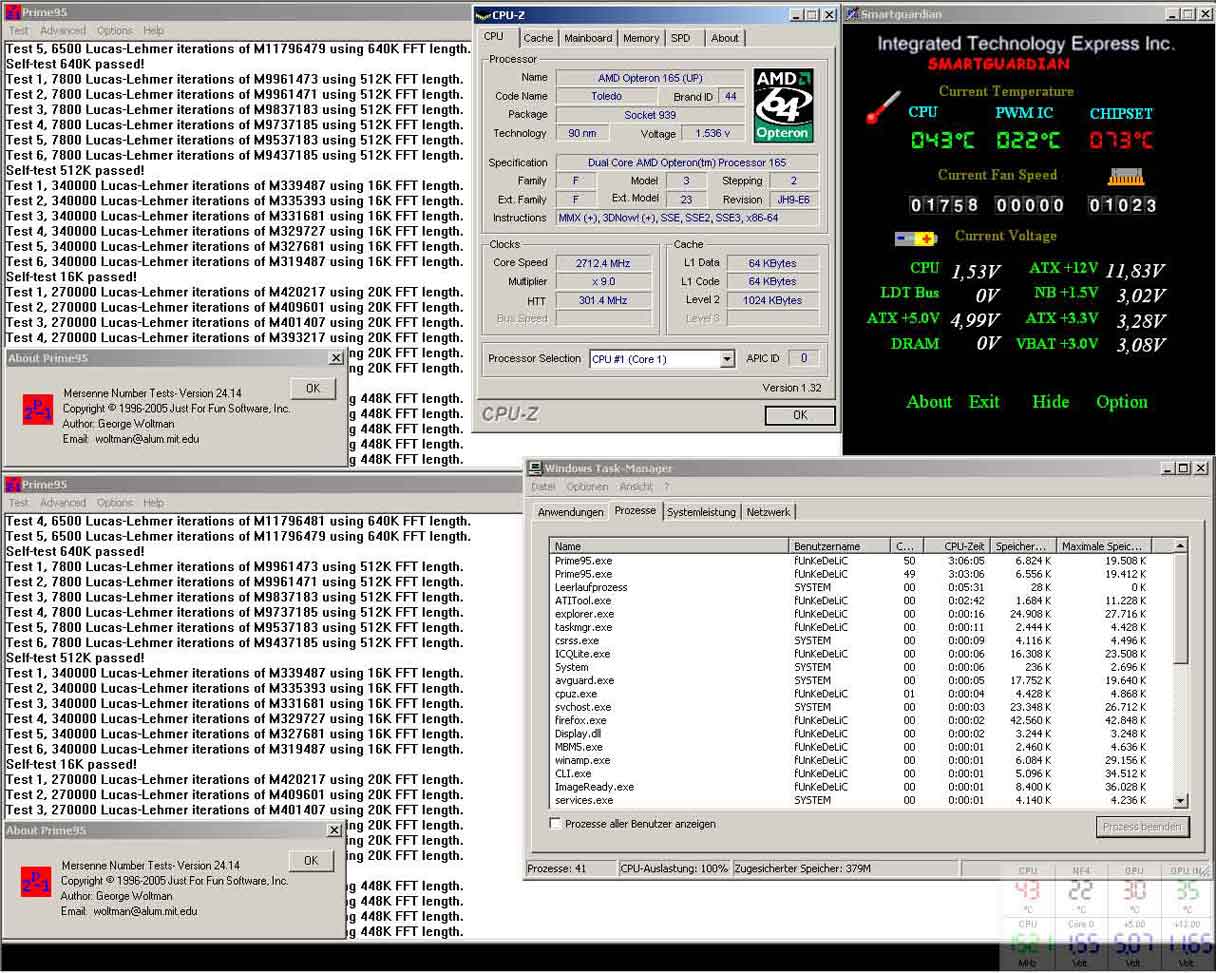Close the upper About Prime95 dialog
Viewport: 1216px width, 973px height.
point(336,358)
